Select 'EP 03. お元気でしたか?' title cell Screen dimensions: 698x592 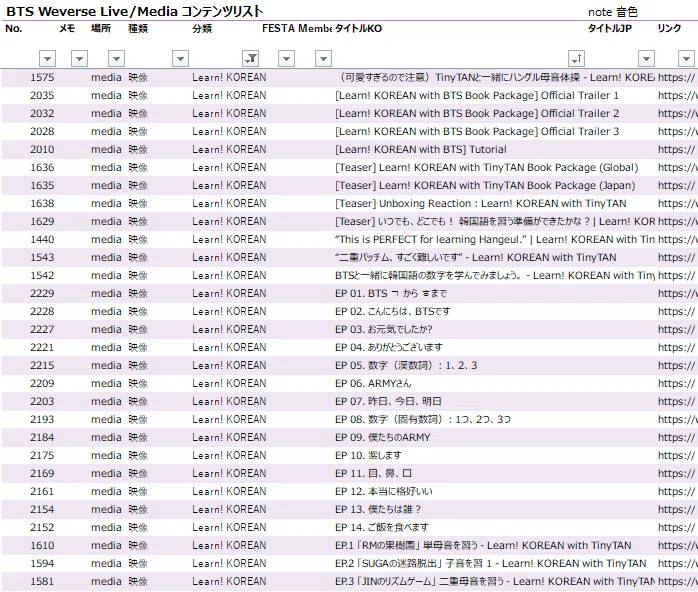tap(384, 329)
